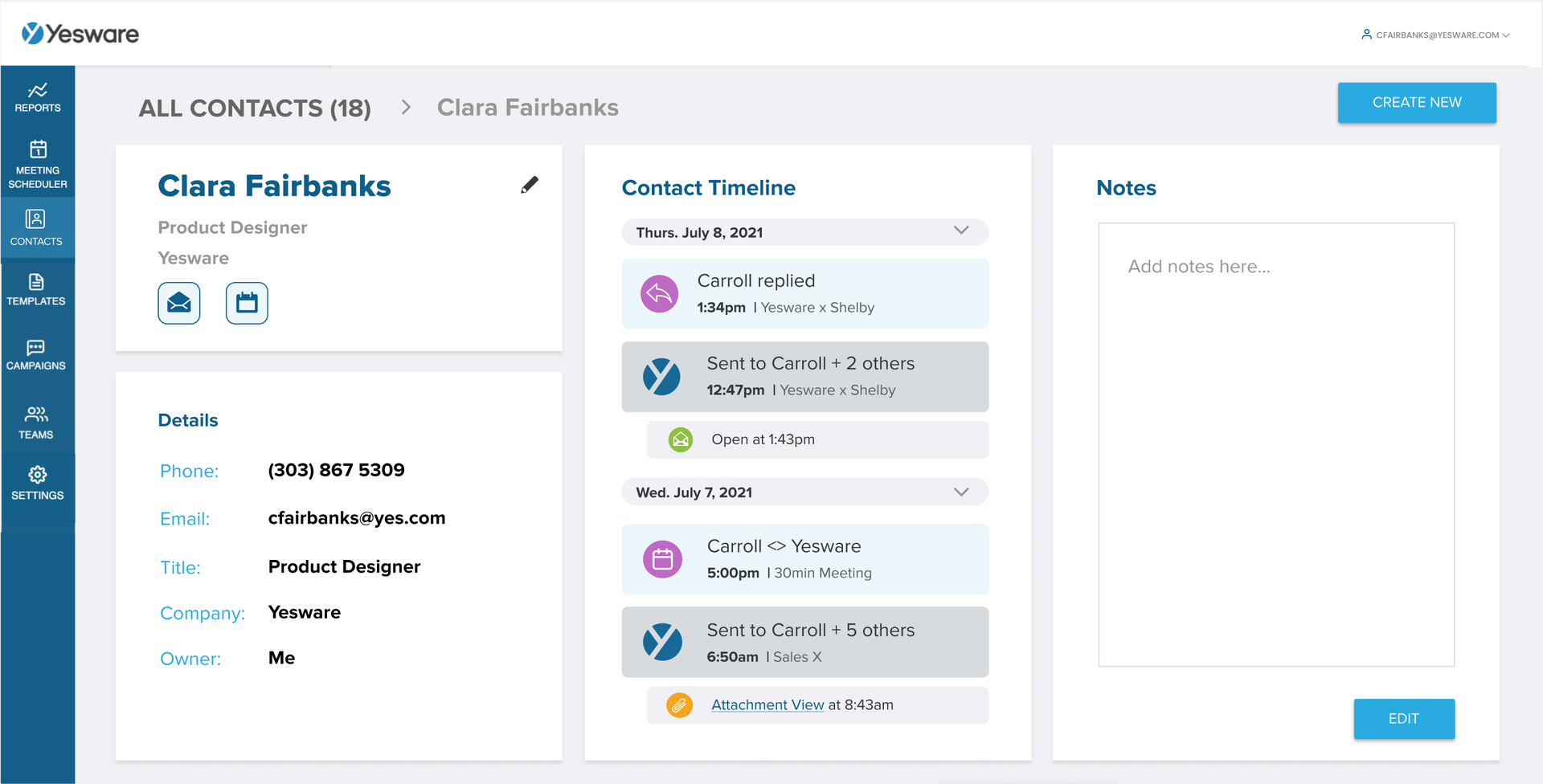The image size is (1543, 784).
Task: Click the Yesware icon on Sent to Carroll + 5 others
Action: point(662,643)
